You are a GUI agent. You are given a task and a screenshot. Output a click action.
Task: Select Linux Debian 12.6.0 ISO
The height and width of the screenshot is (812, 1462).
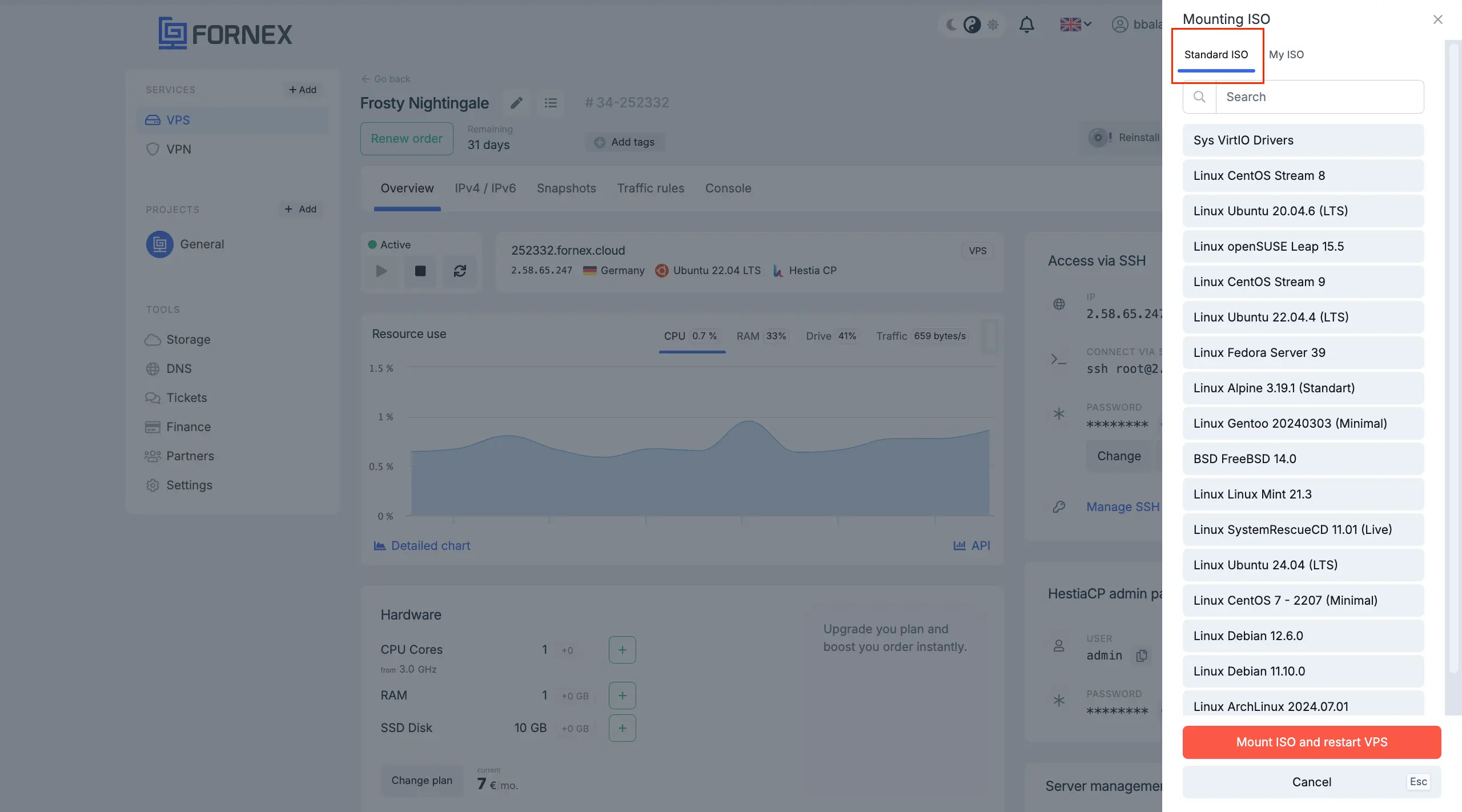(1303, 636)
